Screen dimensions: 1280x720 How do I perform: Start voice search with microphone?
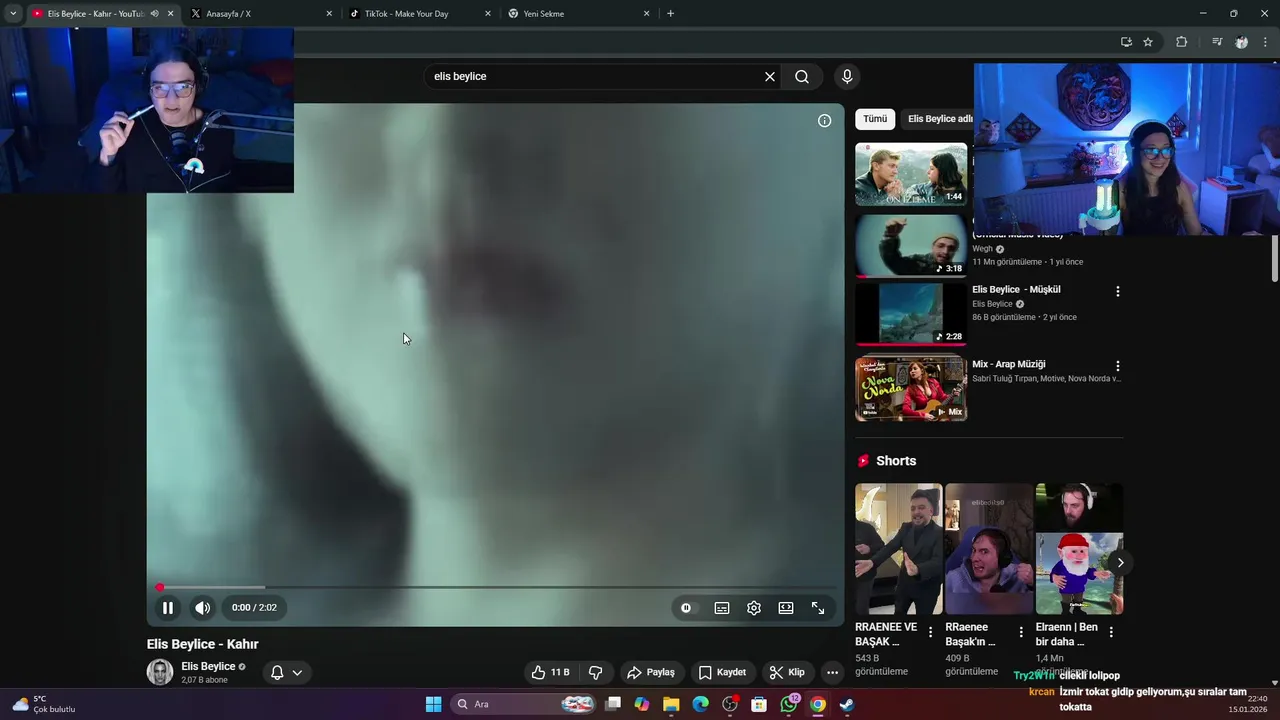pos(847,76)
